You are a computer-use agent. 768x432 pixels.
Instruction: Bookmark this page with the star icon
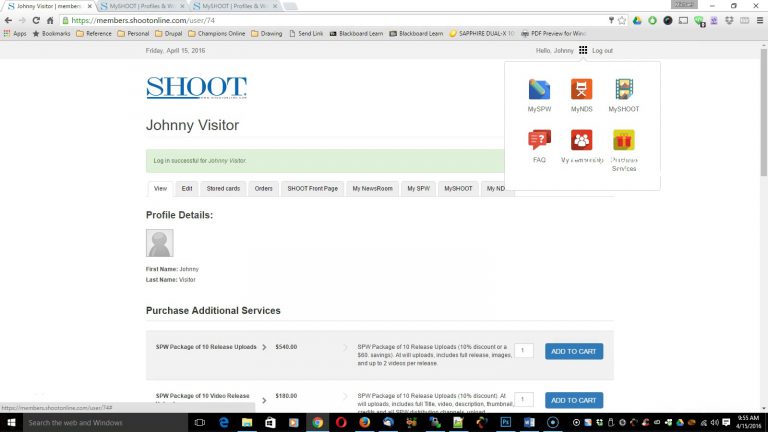pyautogui.click(x=622, y=21)
